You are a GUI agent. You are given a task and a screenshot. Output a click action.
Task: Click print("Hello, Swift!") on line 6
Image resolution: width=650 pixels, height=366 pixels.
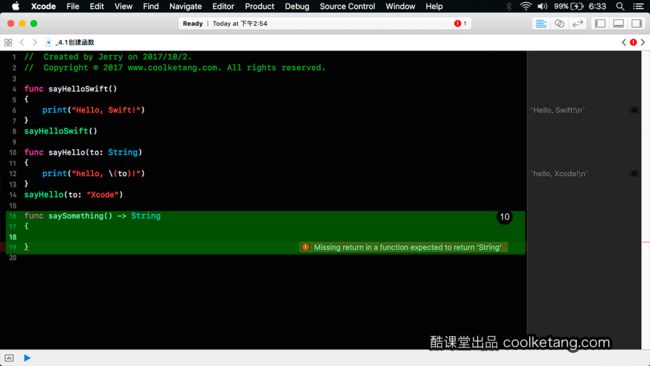(x=93, y=110)
